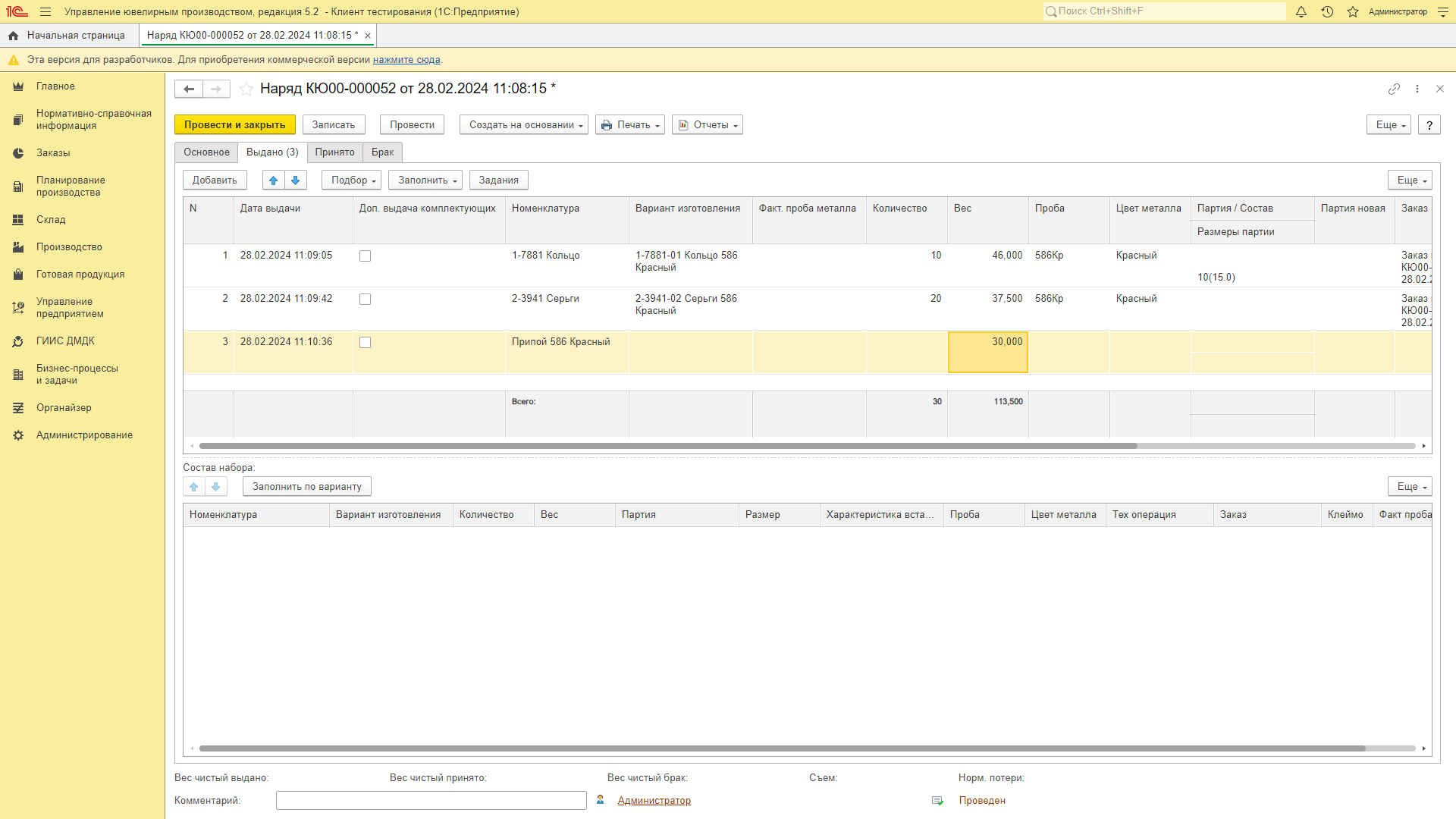
Task: Select the Вес cell with 30,000
Action: click(988, 353)
